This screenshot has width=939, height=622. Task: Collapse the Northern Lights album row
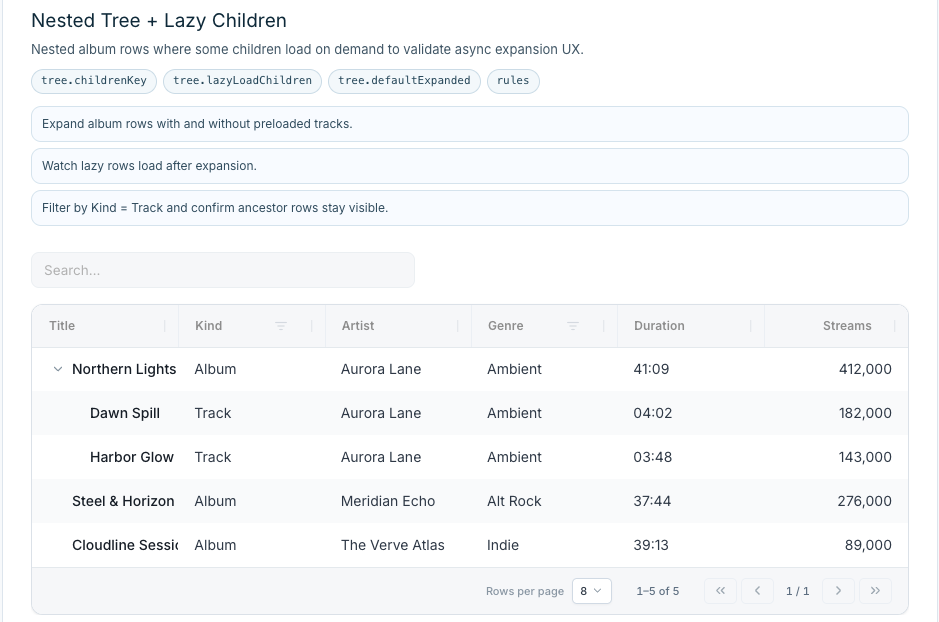(57, 369)
